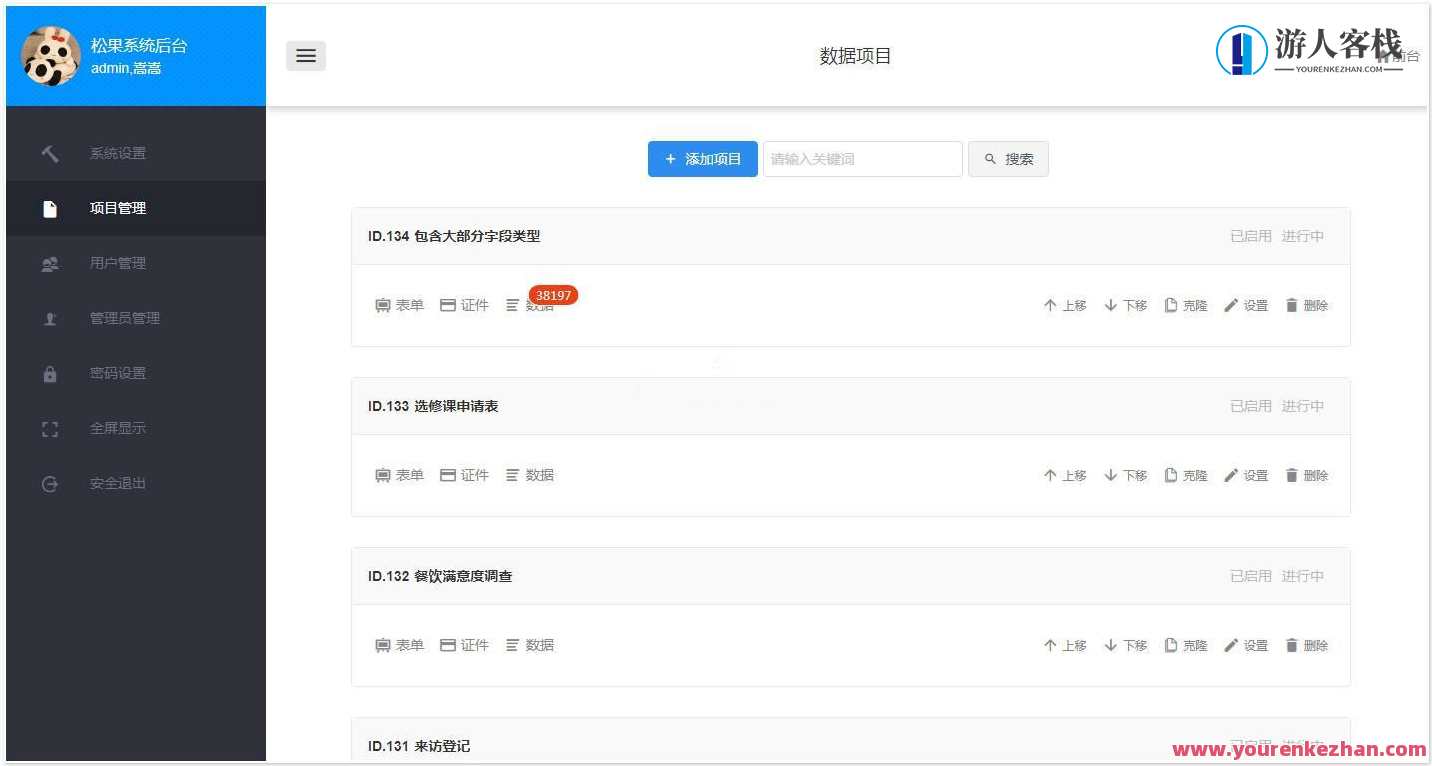Move project ID.133 up using 上移 arrow

pyautogui.click(x=1064, y=475)
